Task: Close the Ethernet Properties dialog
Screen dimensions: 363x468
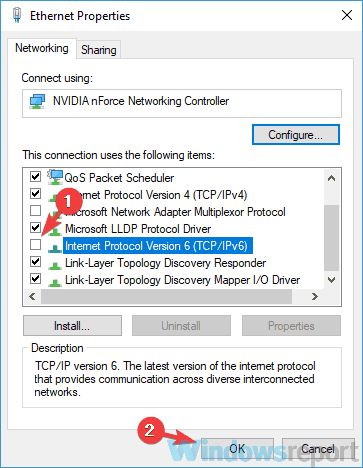Action: point(347,15)
